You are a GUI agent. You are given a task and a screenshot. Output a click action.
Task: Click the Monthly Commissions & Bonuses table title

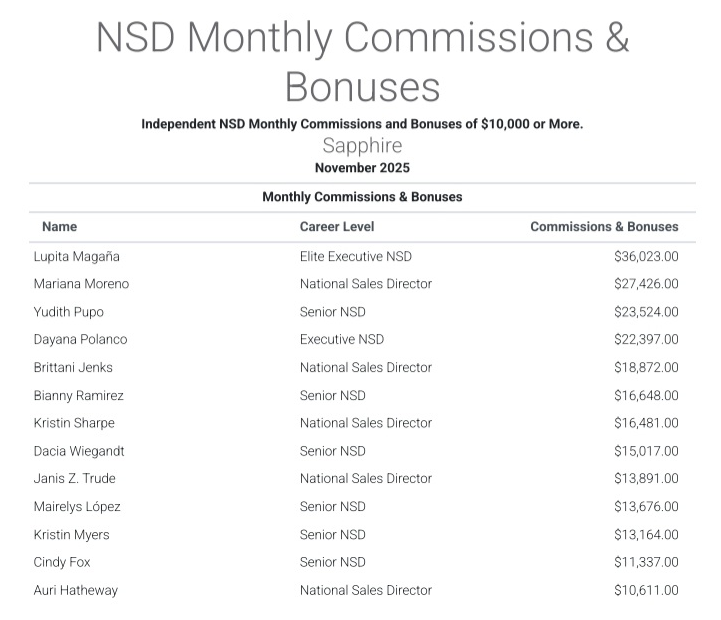coord(362,197)
